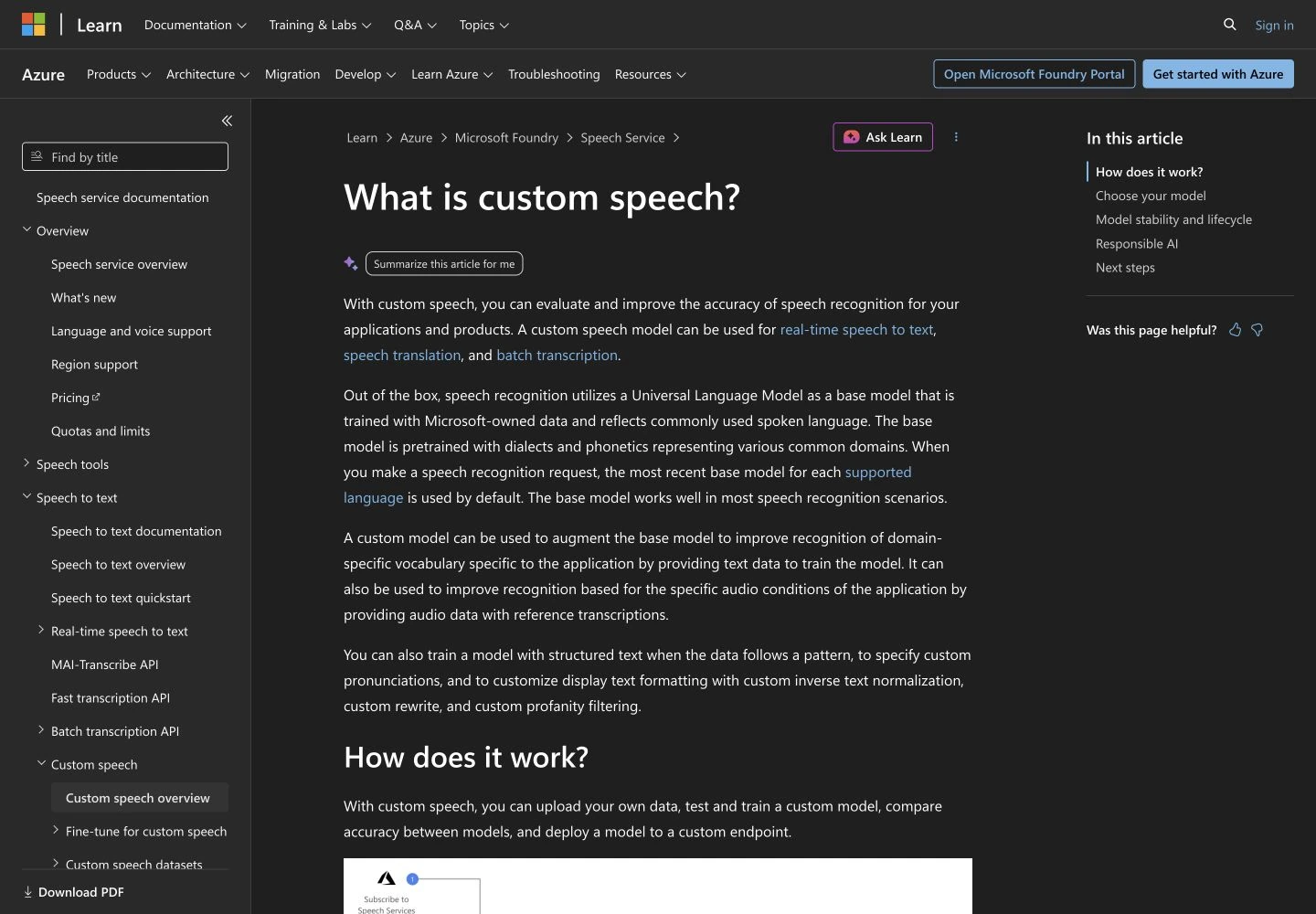The image size is (1316, 914).
Task: Go to the Azure brand link
Action: click(43, 74)
